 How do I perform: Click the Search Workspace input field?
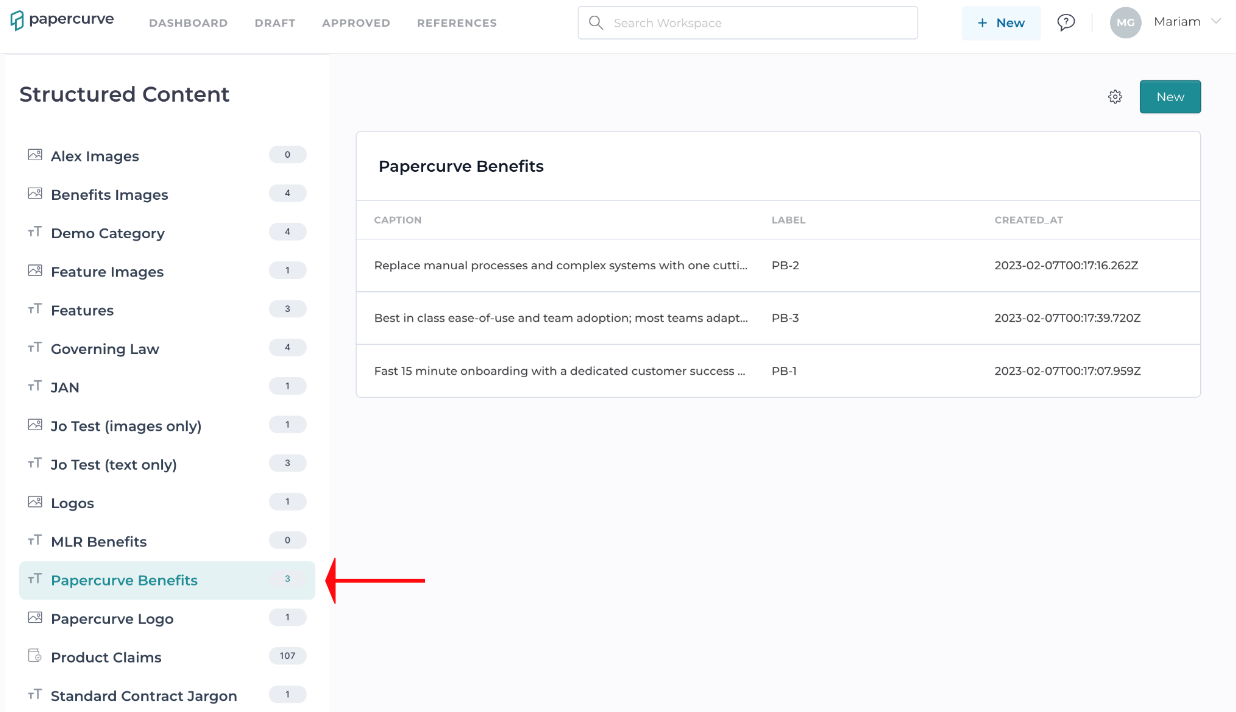747,22
